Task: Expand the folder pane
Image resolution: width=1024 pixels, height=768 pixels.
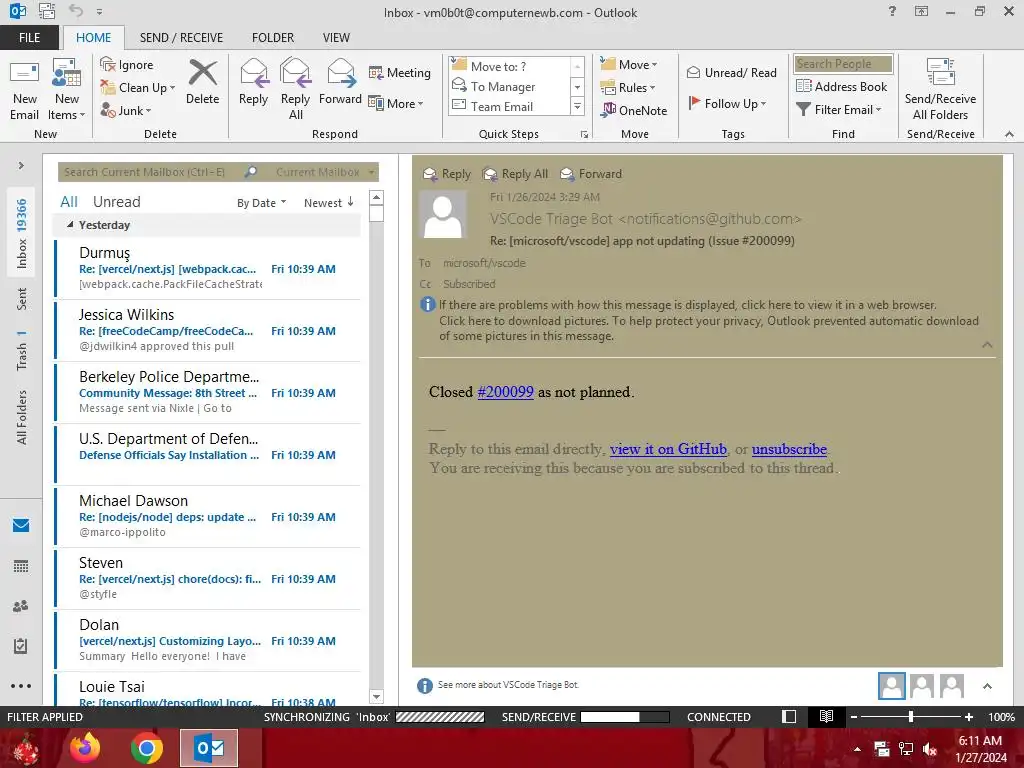Action: click(x=21, y=166)
